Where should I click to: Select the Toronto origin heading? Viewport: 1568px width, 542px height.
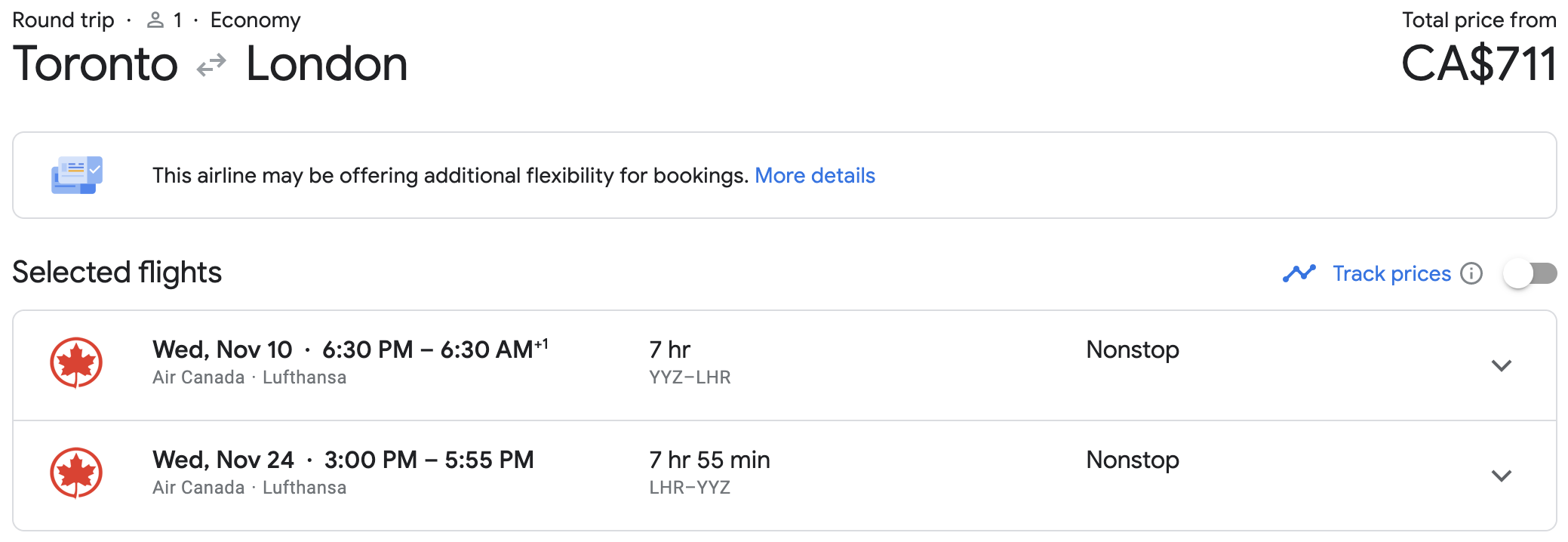click(96, 64)
